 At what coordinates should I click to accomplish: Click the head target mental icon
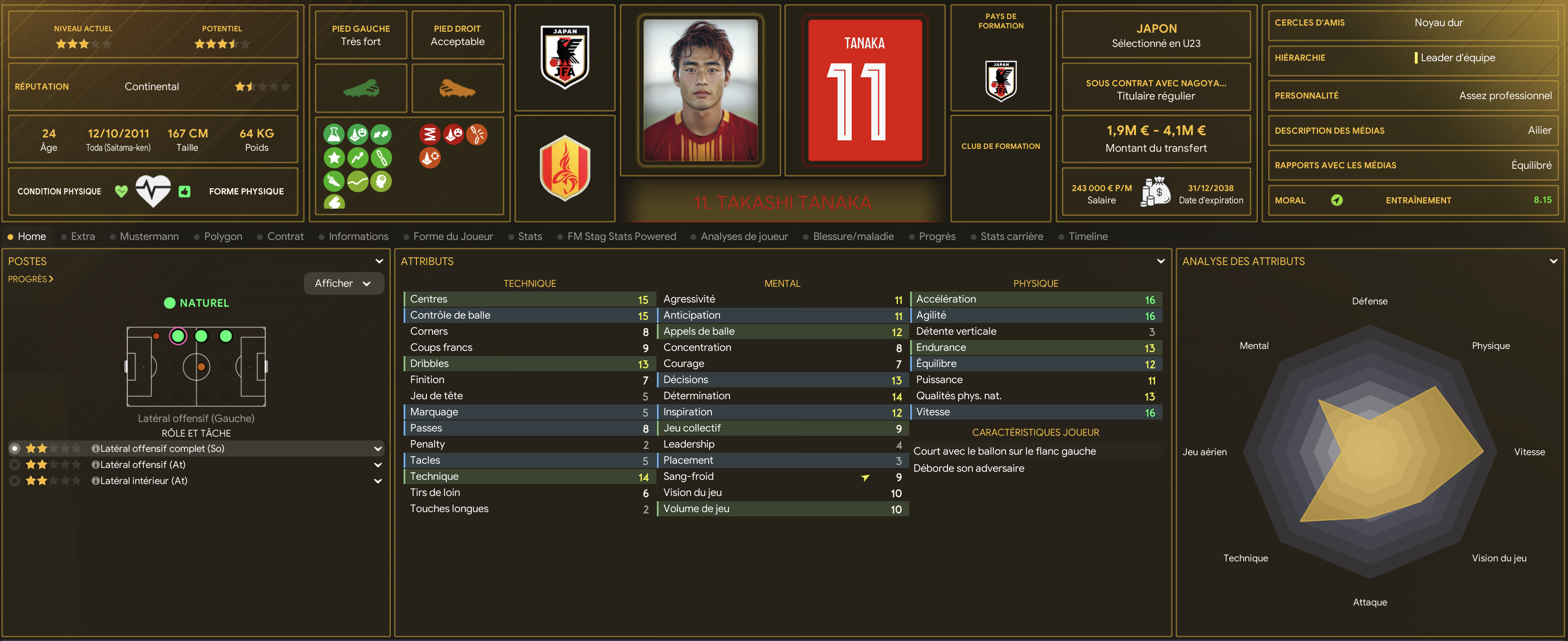tap(381, 182)
